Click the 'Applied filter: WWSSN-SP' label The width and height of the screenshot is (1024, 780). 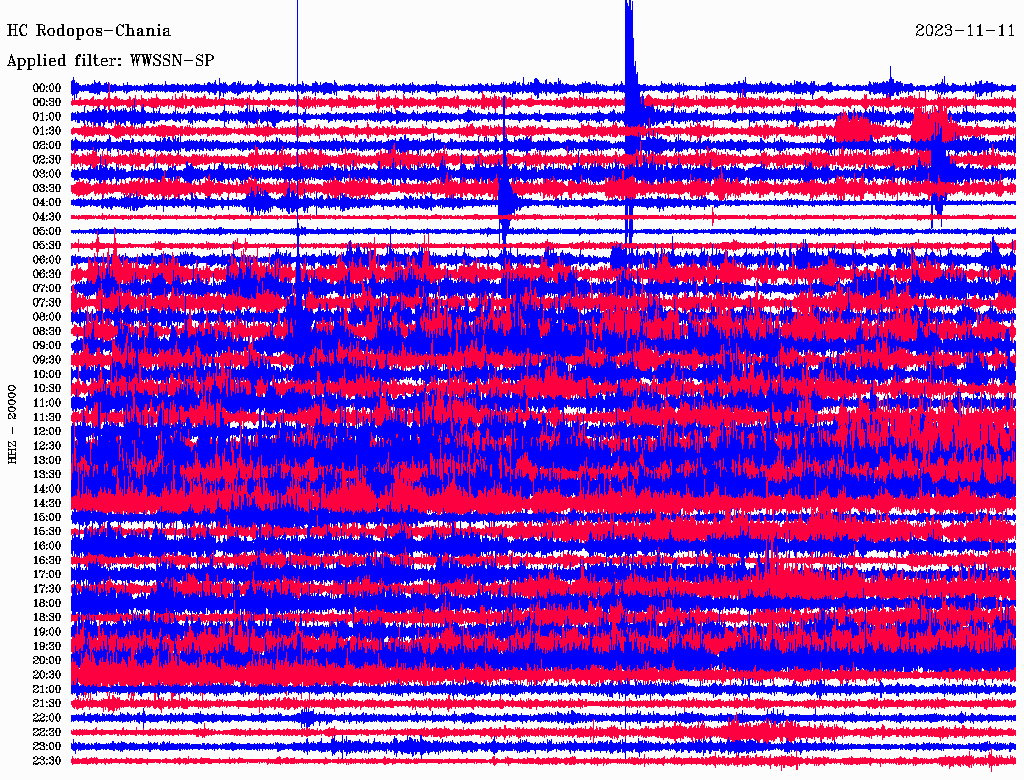(x=110, y=61)
